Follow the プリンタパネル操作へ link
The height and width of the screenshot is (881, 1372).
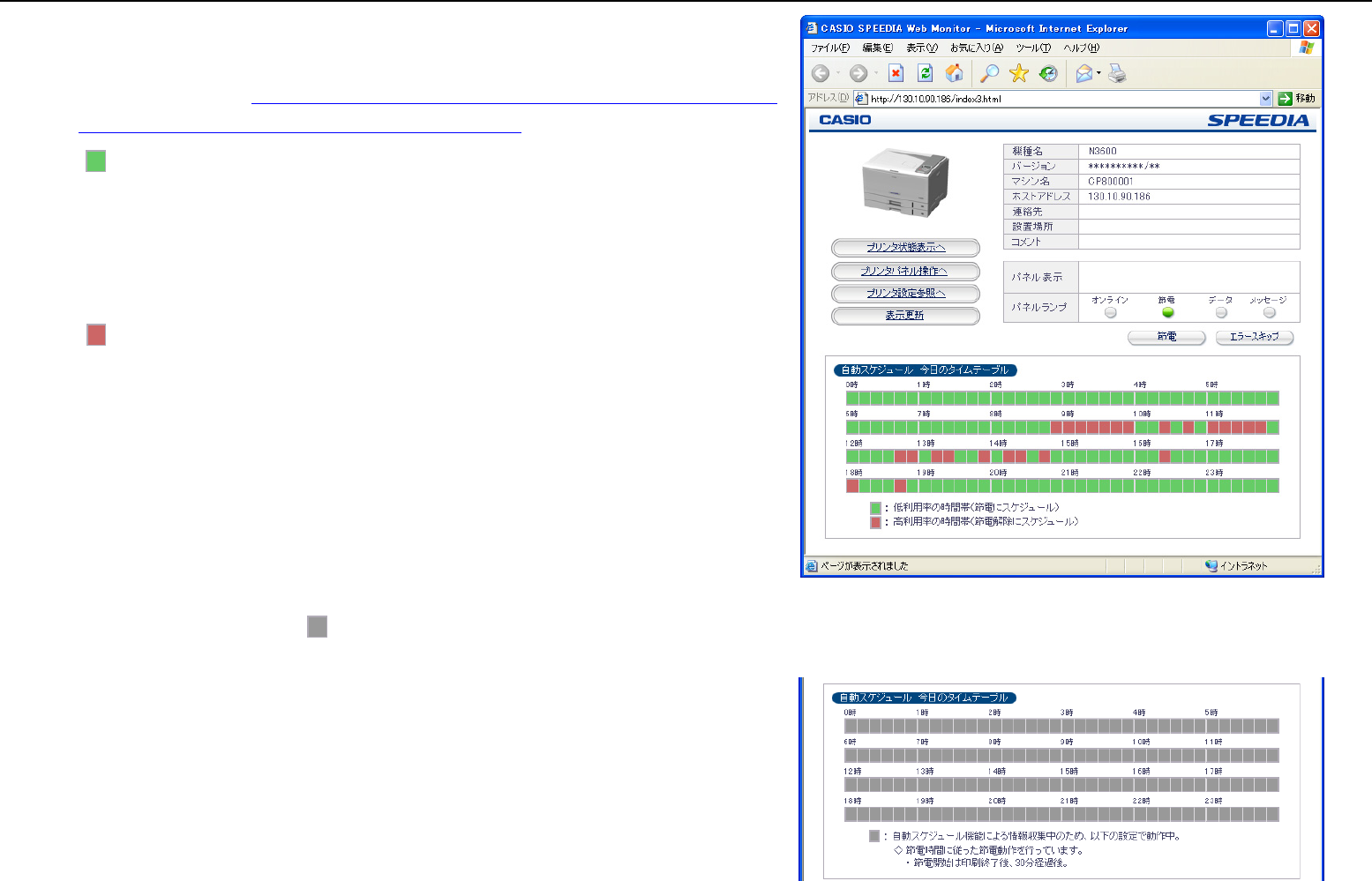[905, 271]
